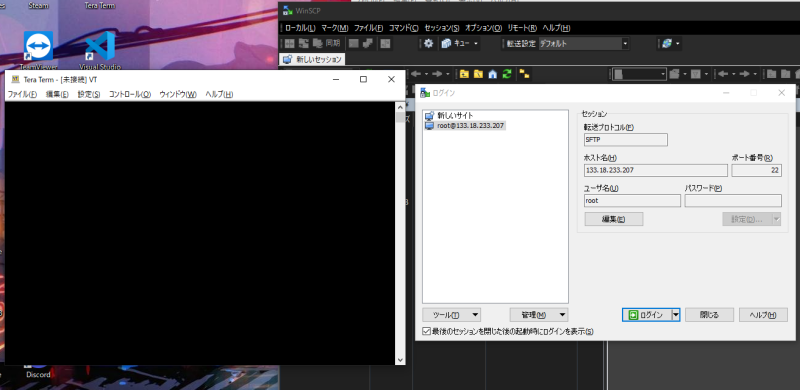
Task: Expand the ログイン button dropdown arrow
Action: (x=676, y=315)
